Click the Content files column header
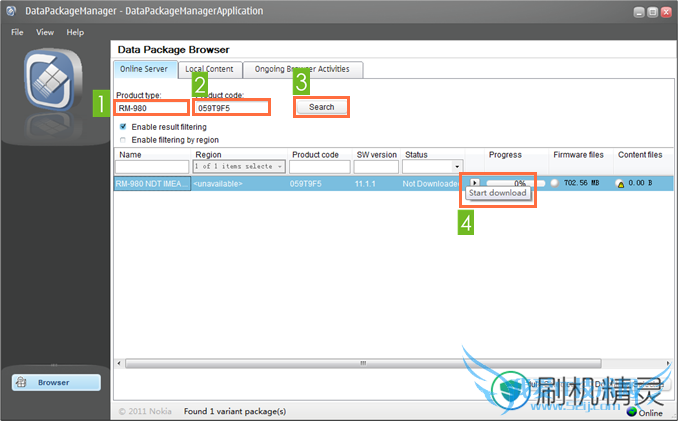Viewport: 678px width, 421px height. [x=640, y=155]
